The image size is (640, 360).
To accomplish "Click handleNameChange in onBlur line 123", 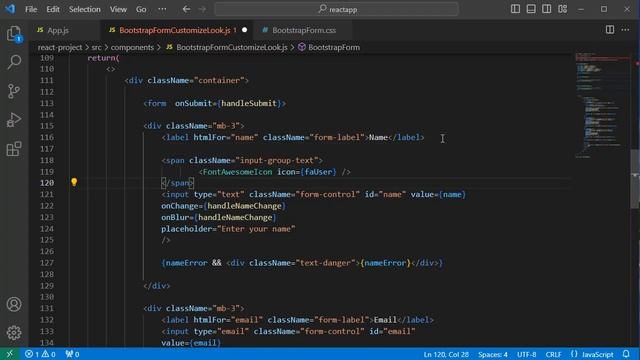I will 235,217.
